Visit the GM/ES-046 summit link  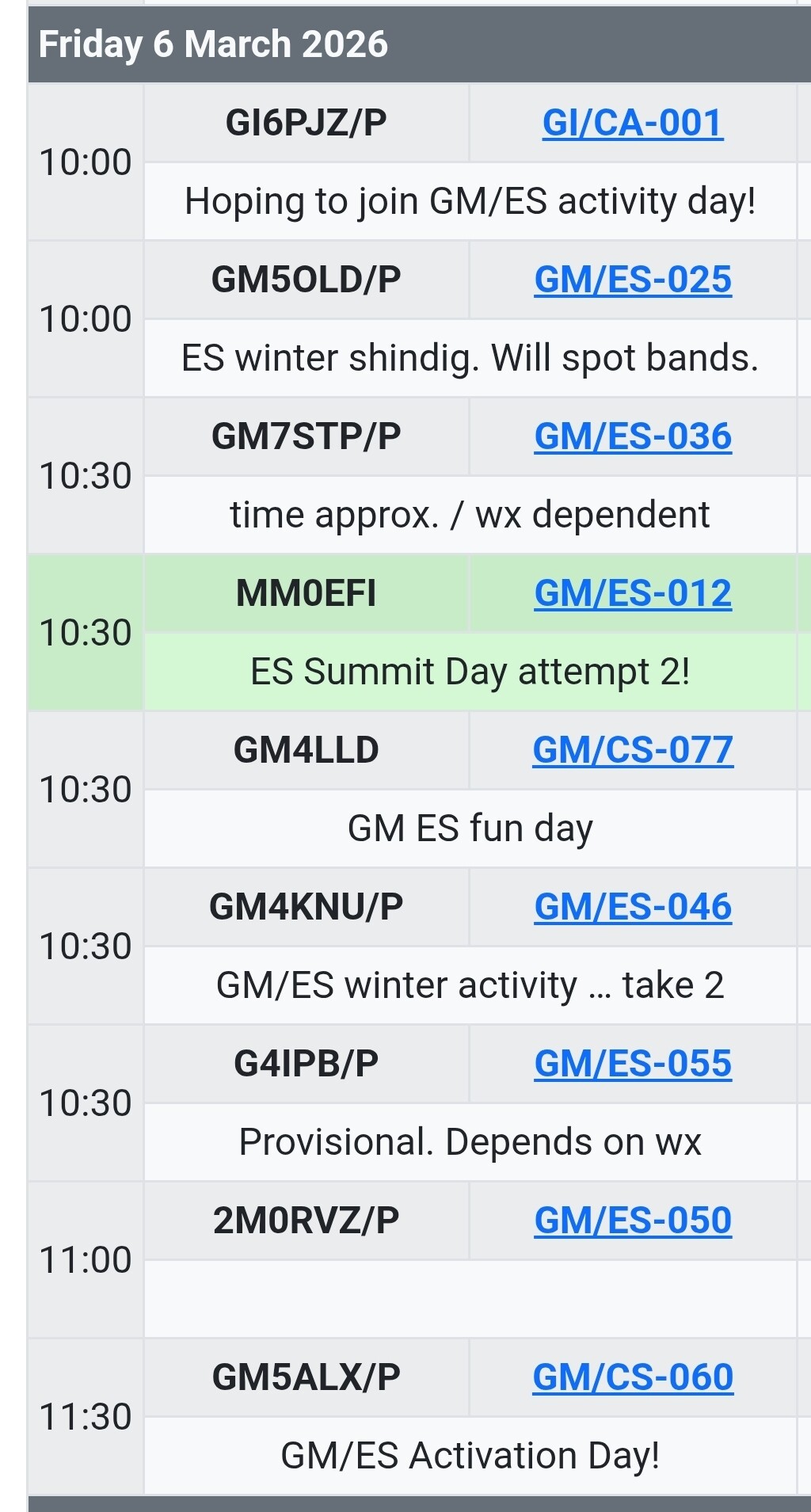coord(632,907)
